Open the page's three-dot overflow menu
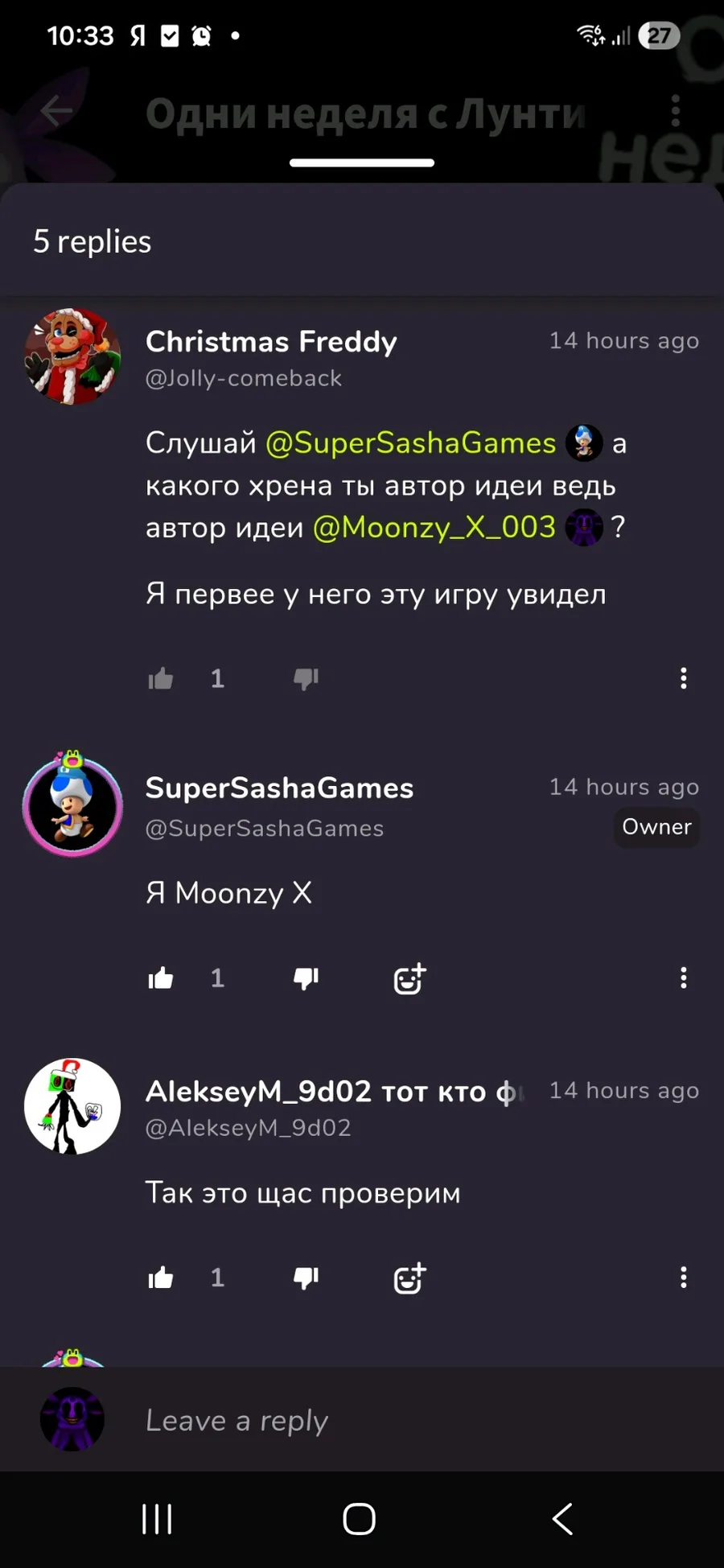The height and width of the screenshot is (1568, 724). tap(676, 110)
